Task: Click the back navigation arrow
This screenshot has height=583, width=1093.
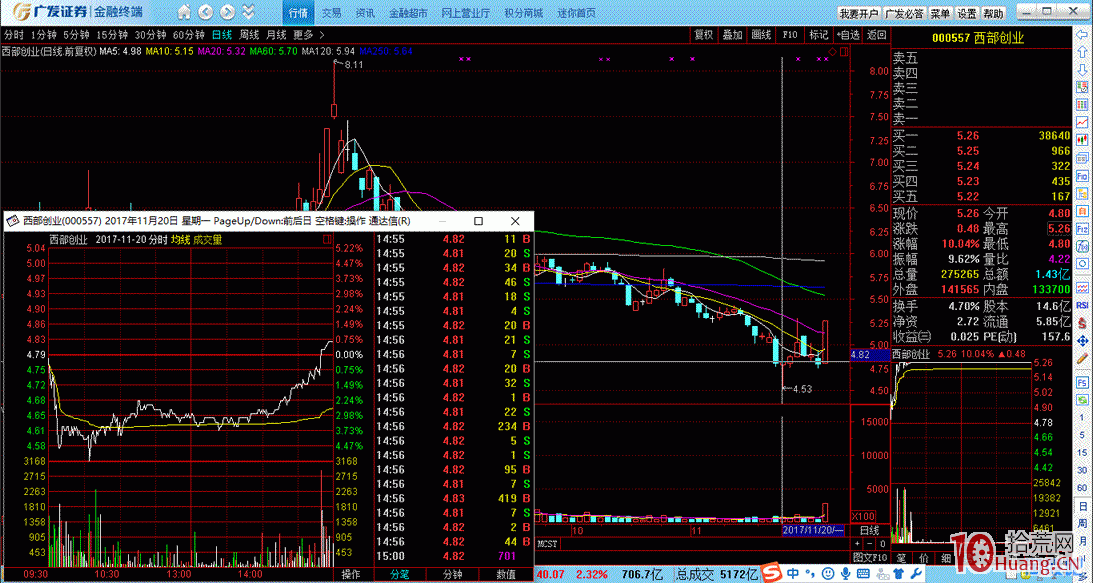Action: click(205, 12)
